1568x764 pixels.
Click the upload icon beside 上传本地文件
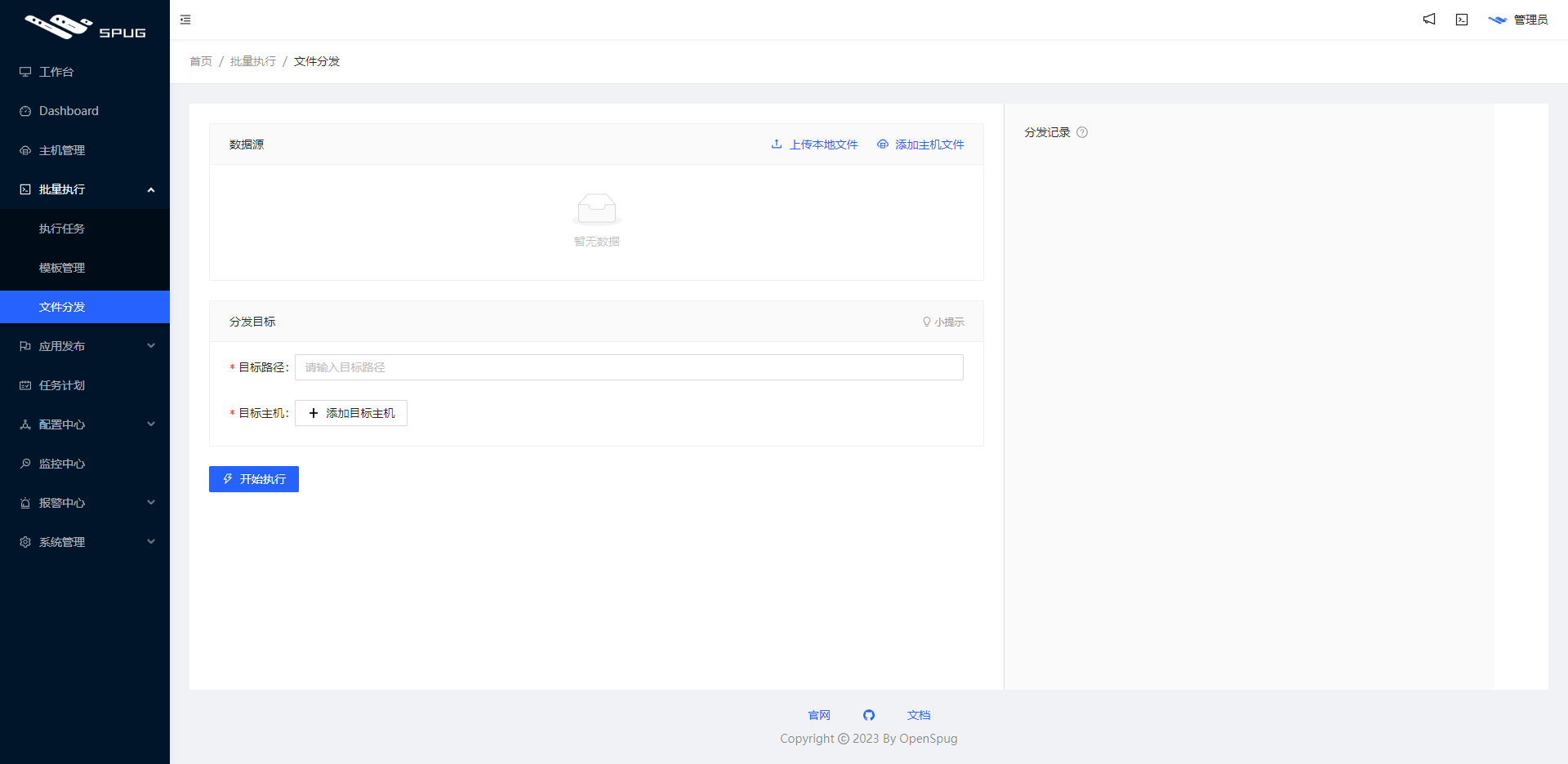(x=777, y=144)
